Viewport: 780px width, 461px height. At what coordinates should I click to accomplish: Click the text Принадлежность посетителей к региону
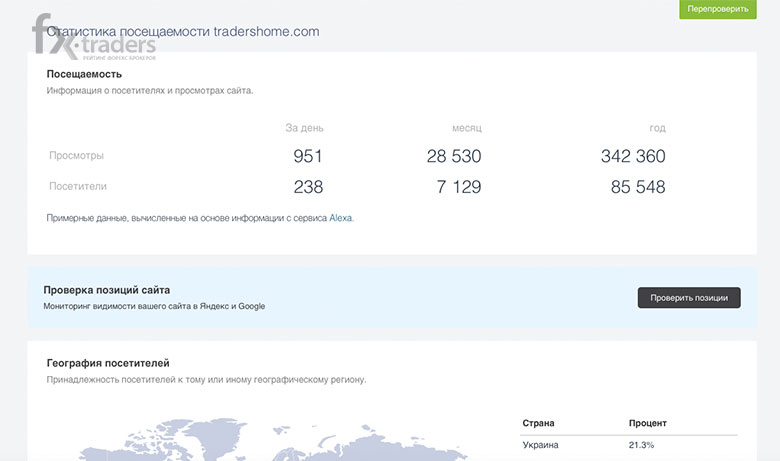pos(206,379)
